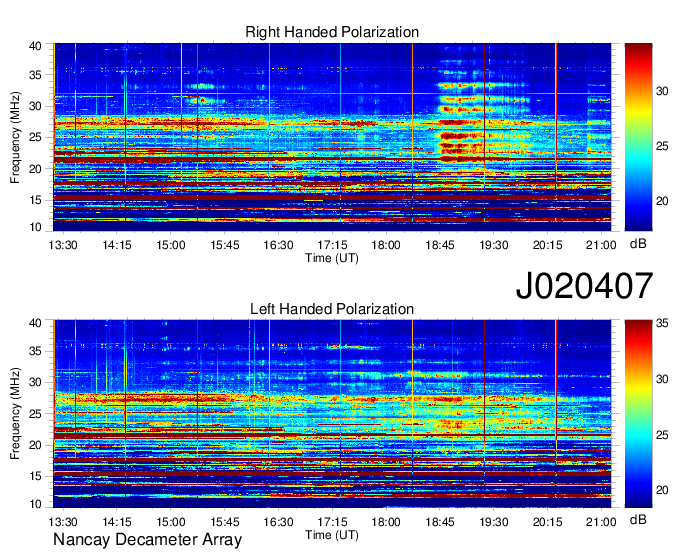Screen dimensions: 680x552
Task: Click the "Right Handed Polarization" plot title
Action: click(332, 32)
